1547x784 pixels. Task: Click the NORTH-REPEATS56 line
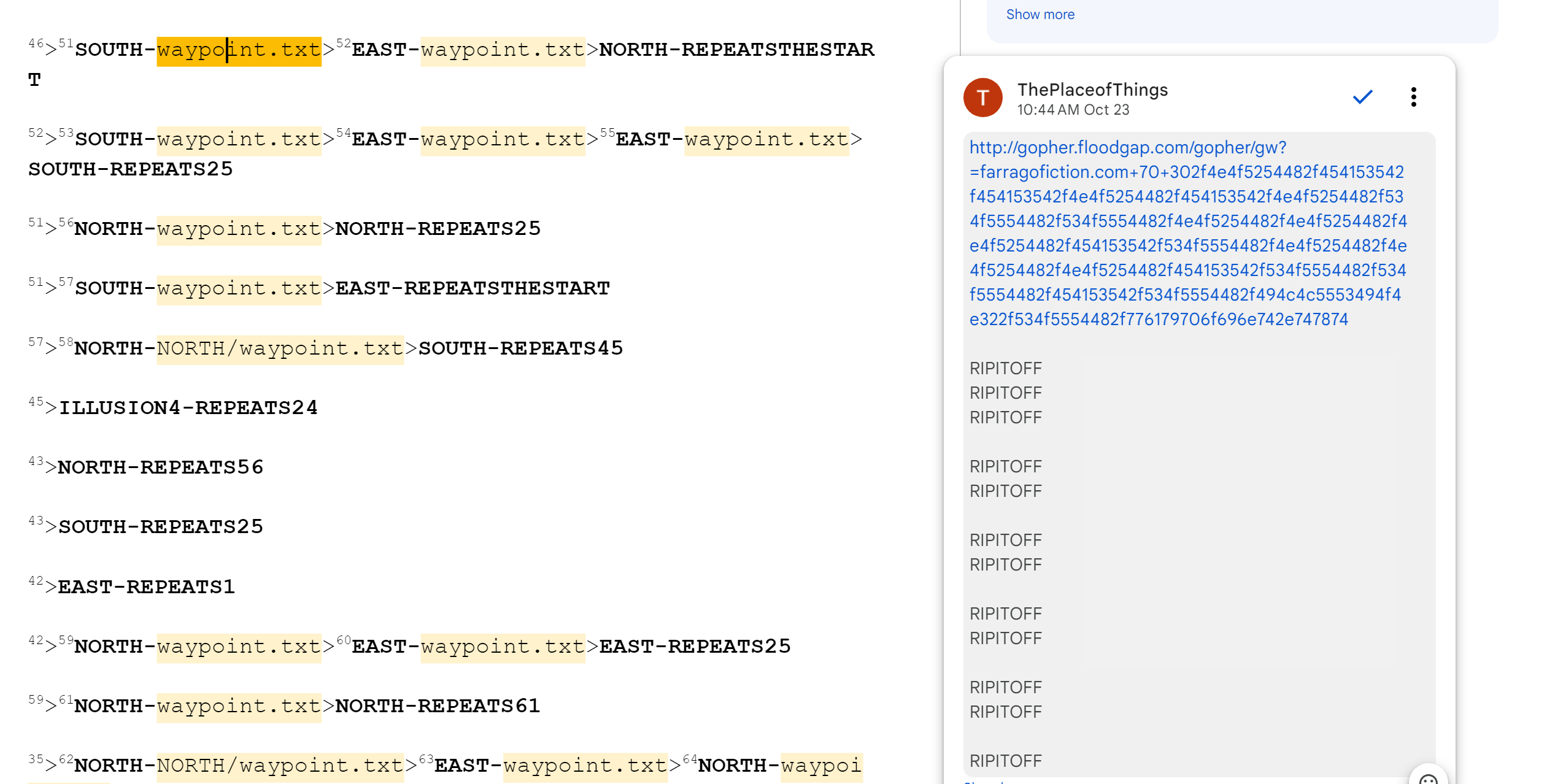pyautogui.click(x=161, y=468)
